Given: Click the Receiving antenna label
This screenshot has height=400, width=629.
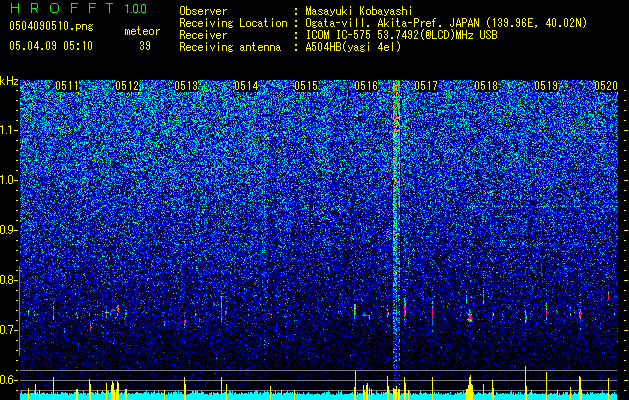Looking at the screenshot, I should 230,47.
